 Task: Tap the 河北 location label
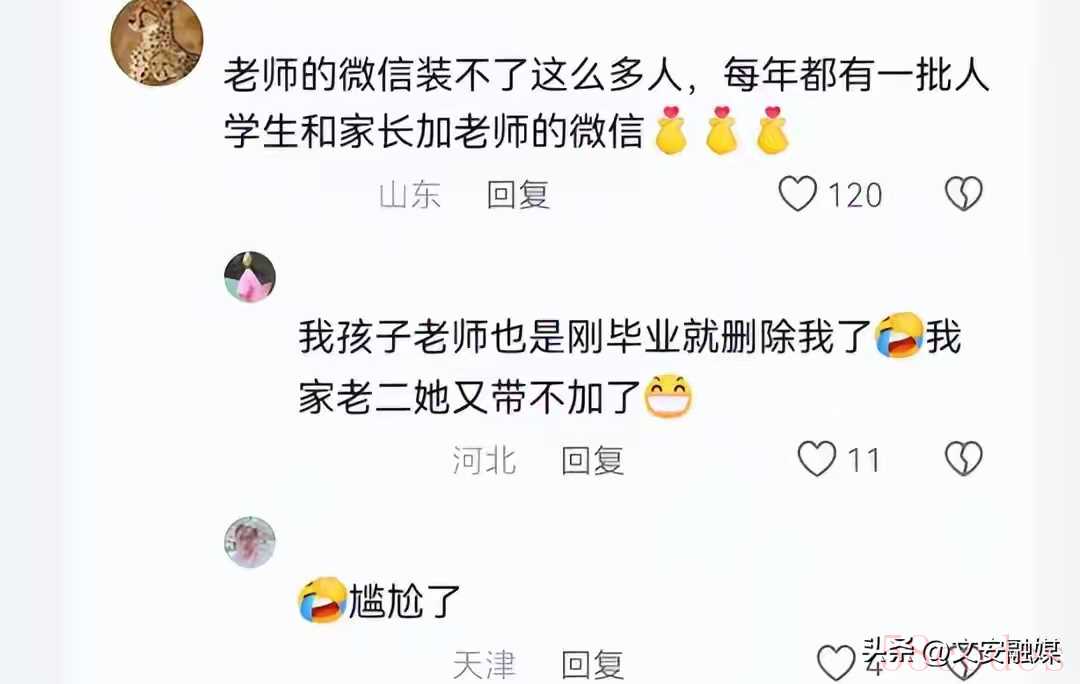click(x=484, y=460)
